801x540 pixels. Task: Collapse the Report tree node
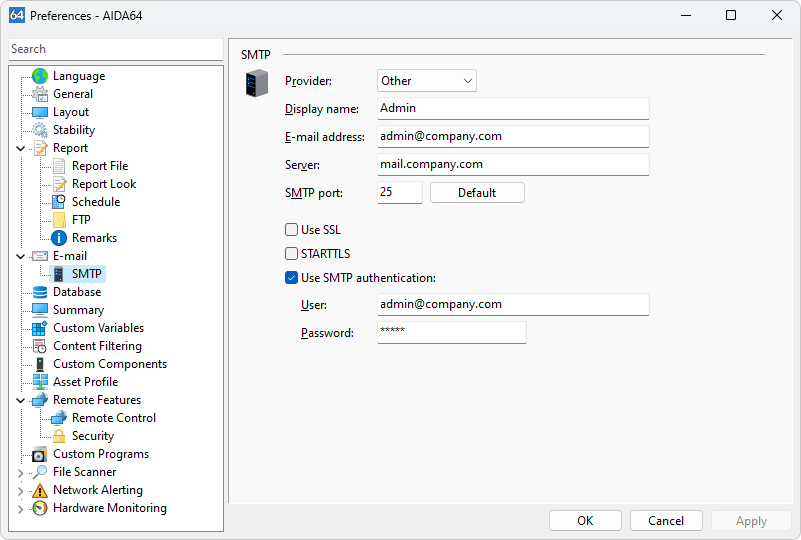tap(21, 148)
